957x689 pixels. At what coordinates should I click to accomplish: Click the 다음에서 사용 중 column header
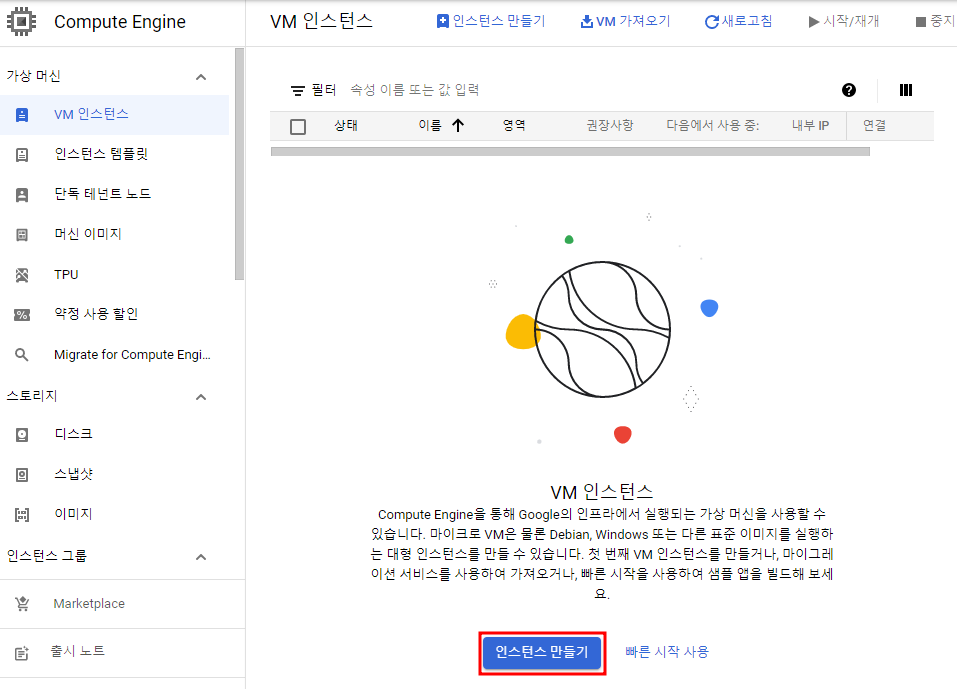coord(712,126)
